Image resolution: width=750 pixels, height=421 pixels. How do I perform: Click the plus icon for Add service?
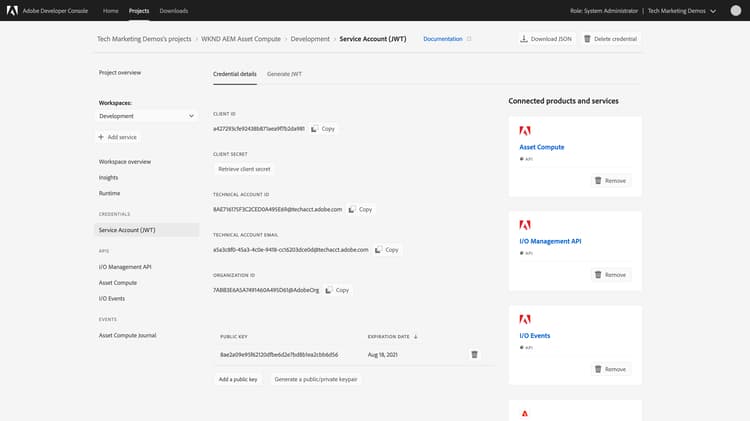[x=101, y=137]
